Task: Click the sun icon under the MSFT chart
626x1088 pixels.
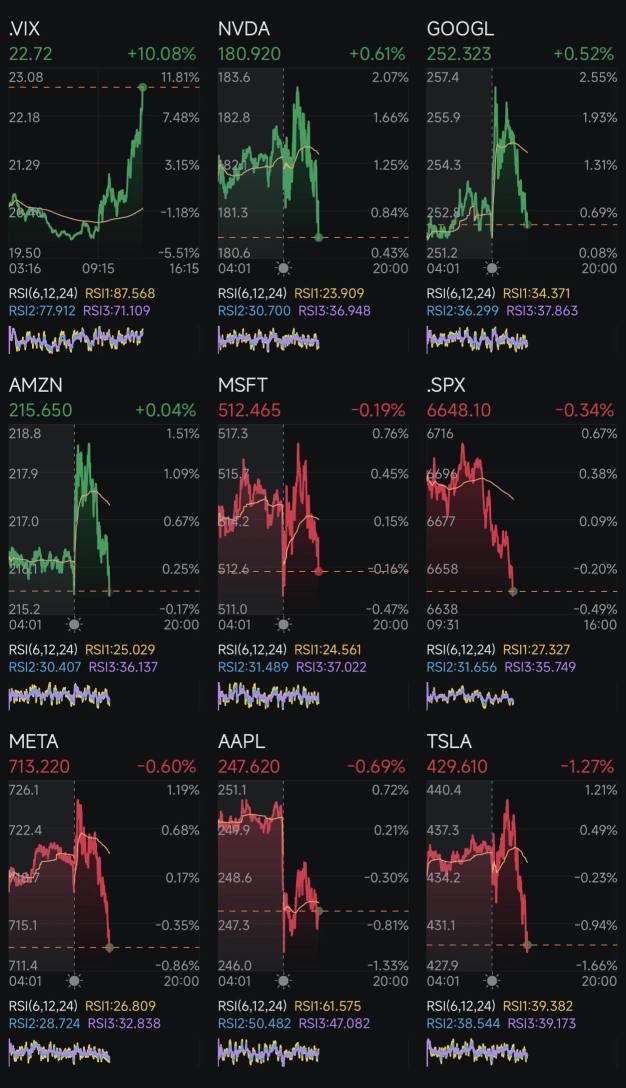Action: 283,624
